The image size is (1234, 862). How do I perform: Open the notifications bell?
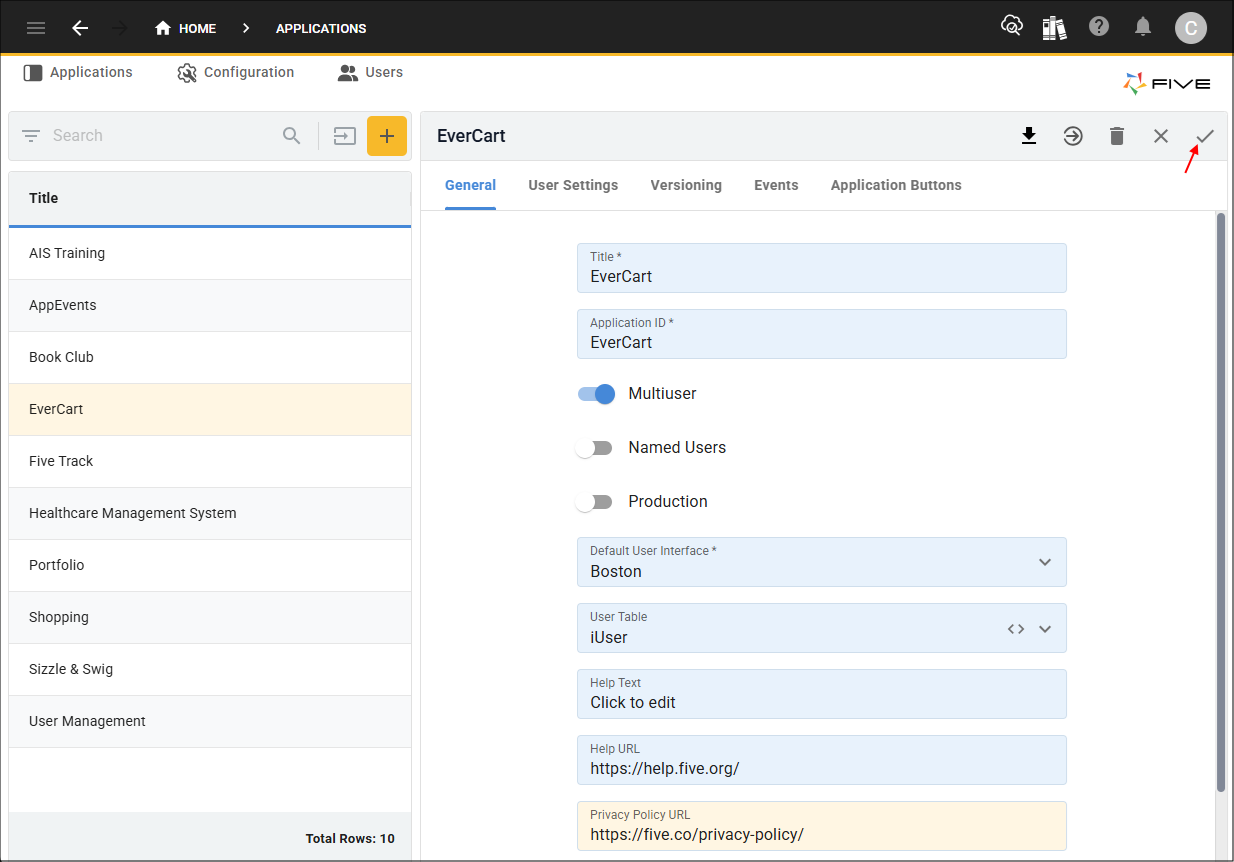1143,27
